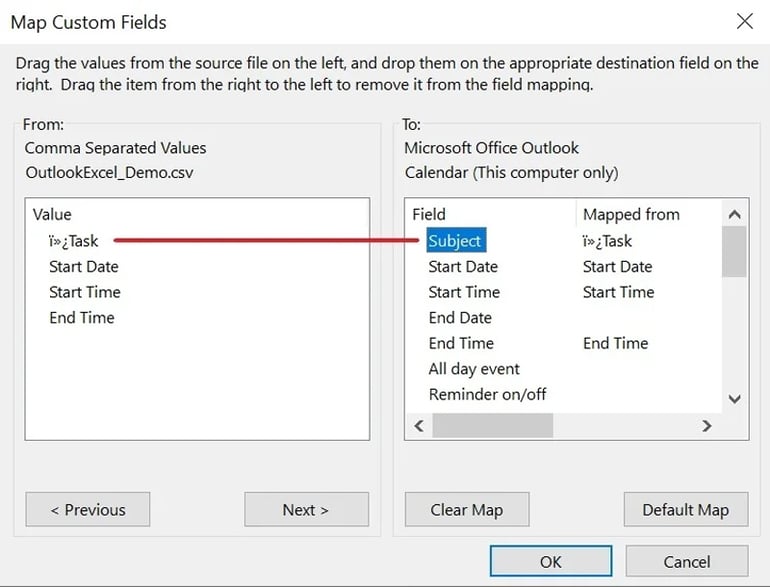Screen dimensions: 770x587
Task: Select Task value in source list
Action: coord(74,241)
